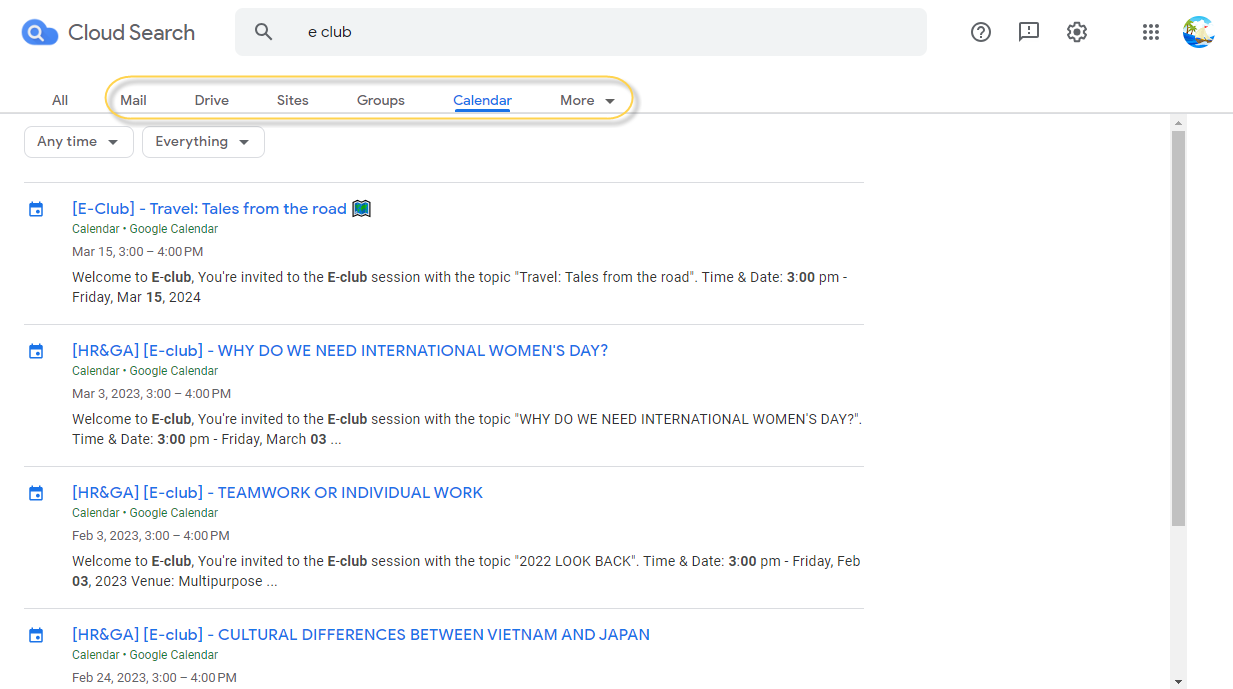Switch to the Mail tab

133,100
